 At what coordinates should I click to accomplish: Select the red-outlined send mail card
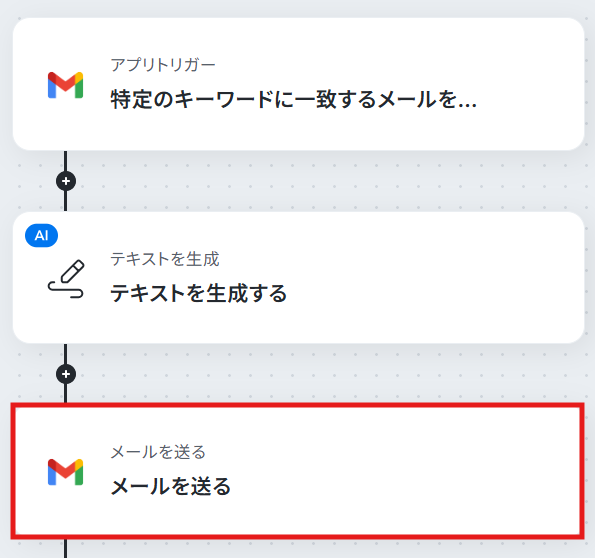tap(298, 471)
